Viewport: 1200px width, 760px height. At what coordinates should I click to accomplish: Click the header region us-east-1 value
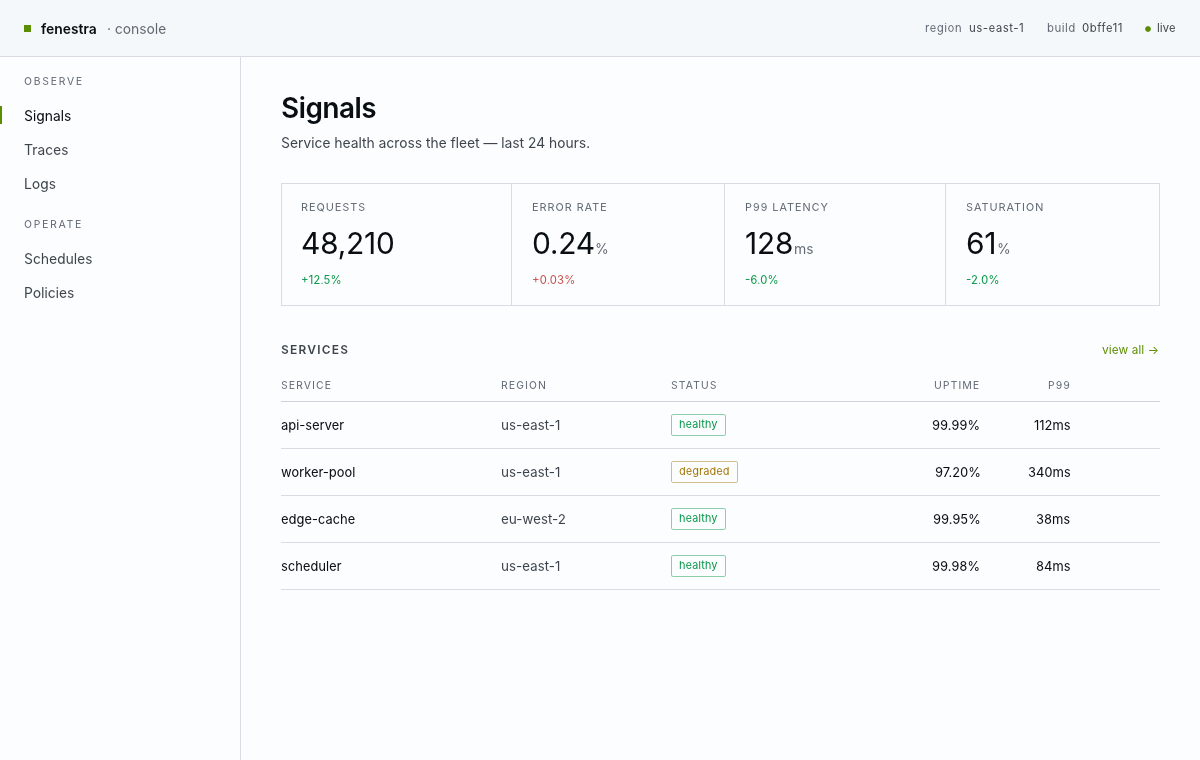[x=997, y=28]
